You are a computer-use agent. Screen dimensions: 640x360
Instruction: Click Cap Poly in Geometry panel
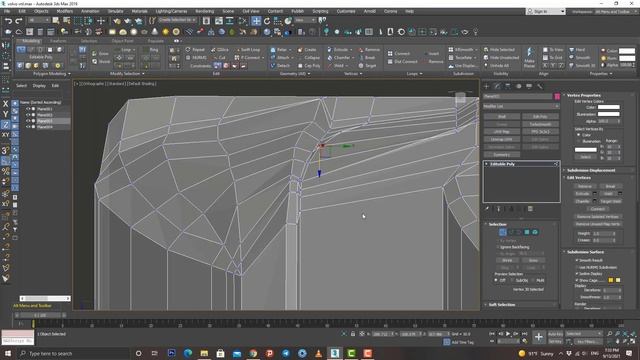tap(309, 65)
